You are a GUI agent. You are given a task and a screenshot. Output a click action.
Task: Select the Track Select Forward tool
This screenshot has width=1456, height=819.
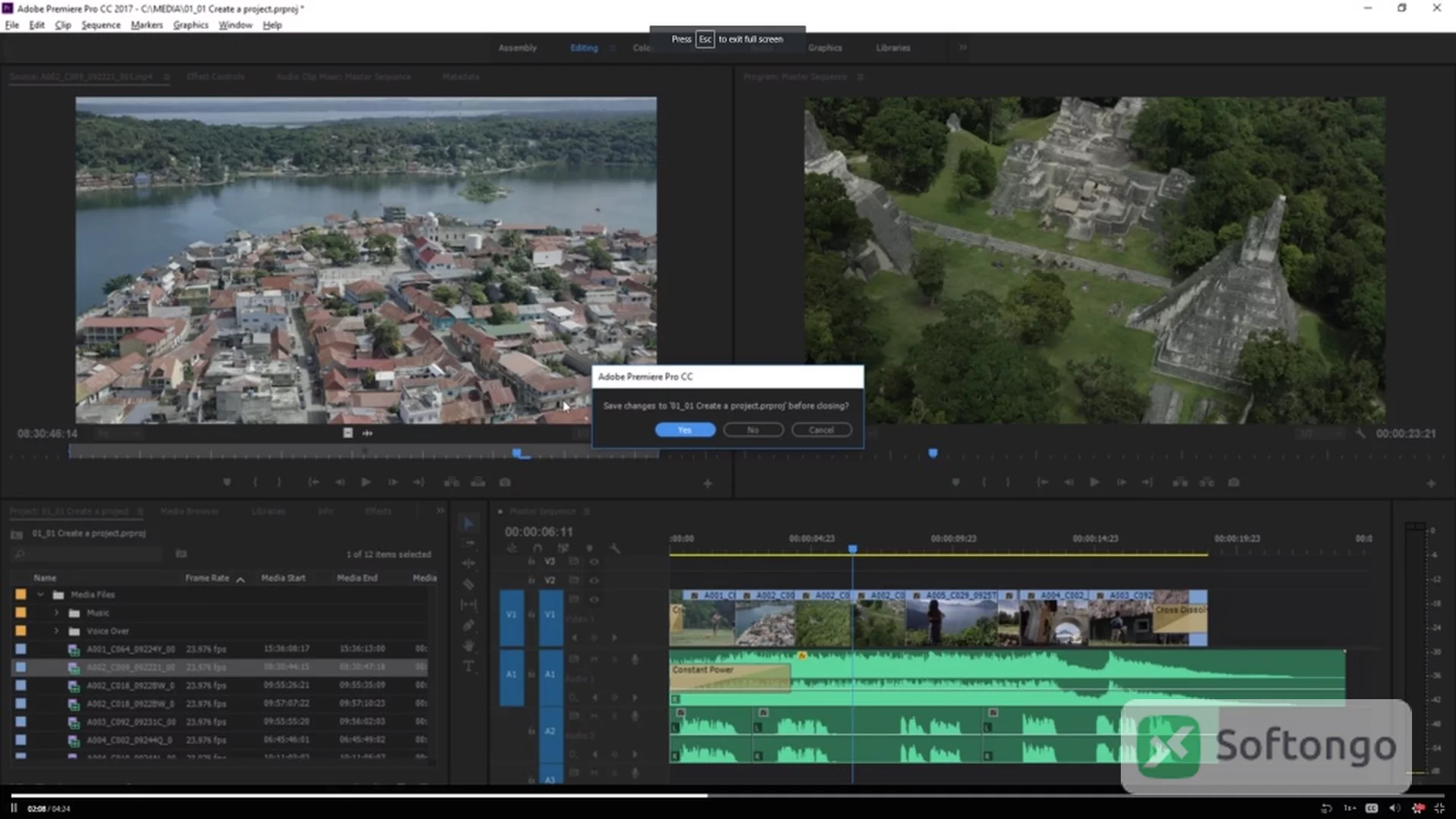(x=469, y=544)
